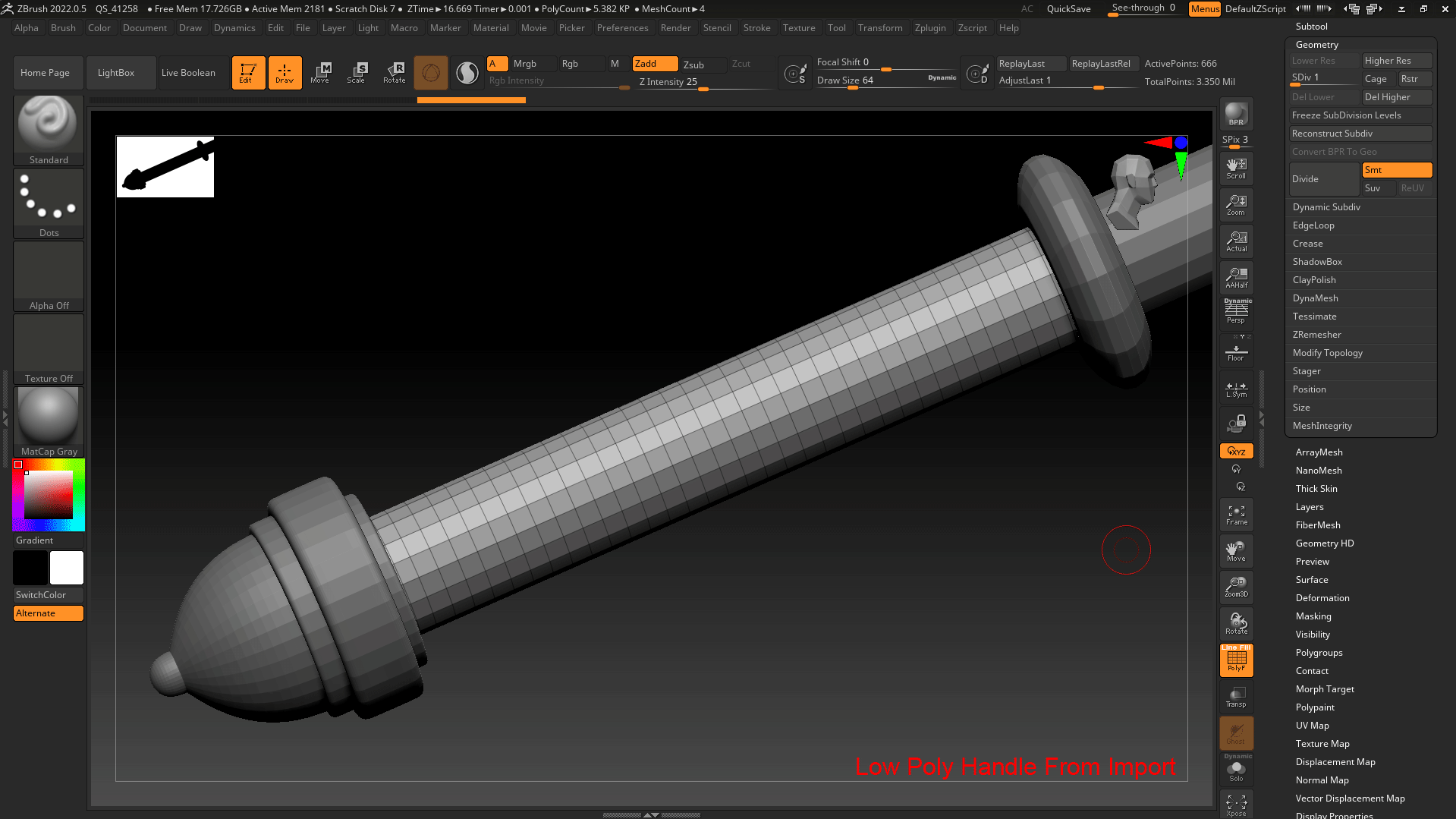Expand the Polygroups subpalette

1319,652
